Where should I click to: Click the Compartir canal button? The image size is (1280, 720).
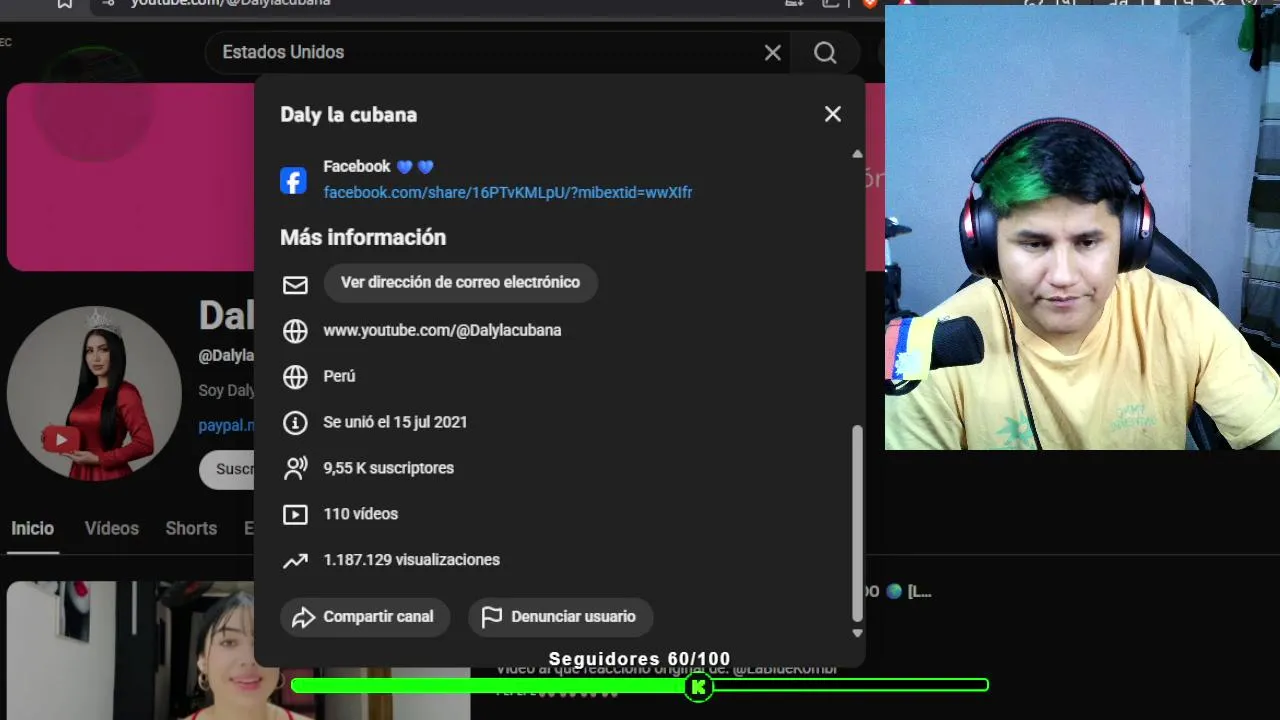365,617
